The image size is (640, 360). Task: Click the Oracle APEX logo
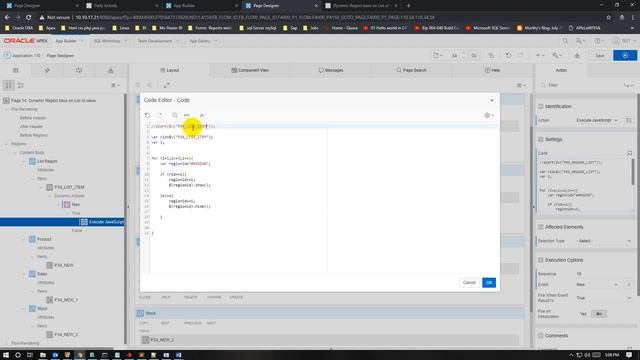pyautogui.click(x=25, y=41)
